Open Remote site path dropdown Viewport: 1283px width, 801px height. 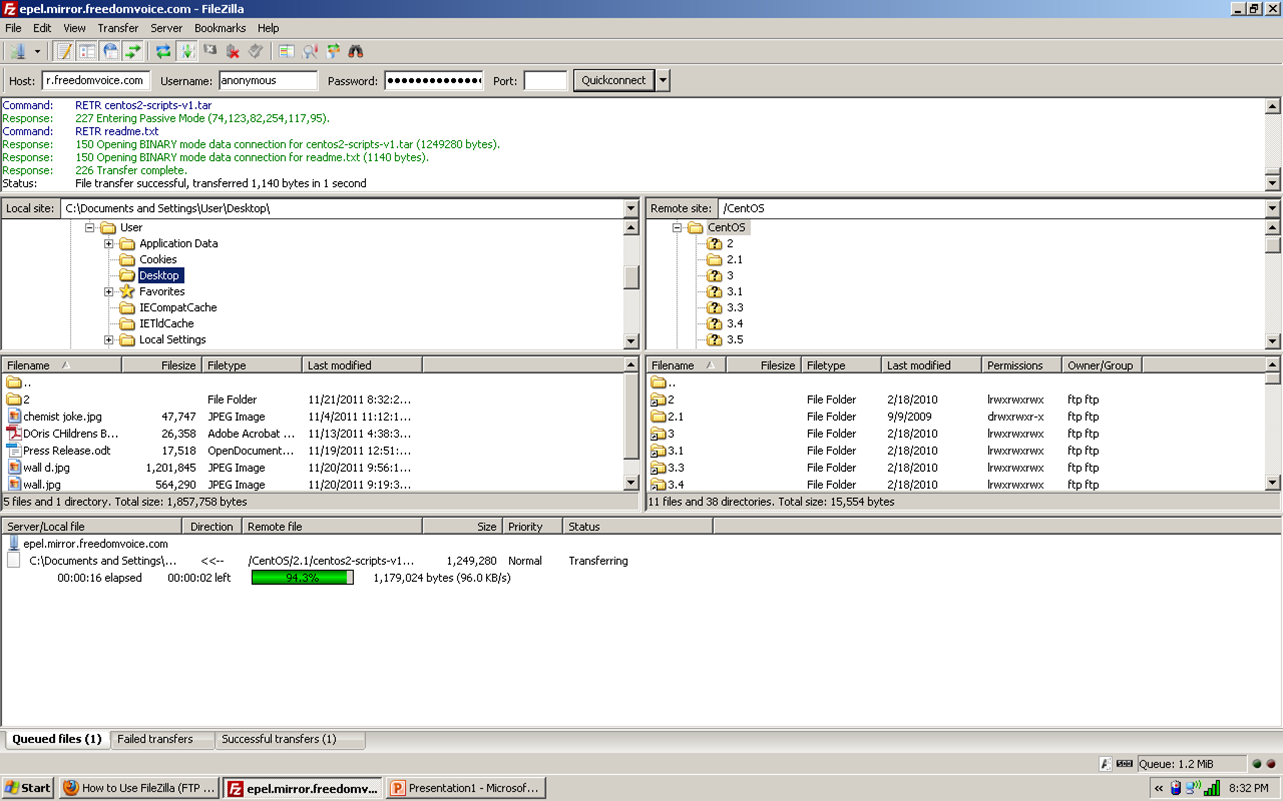pos(1272,208)
